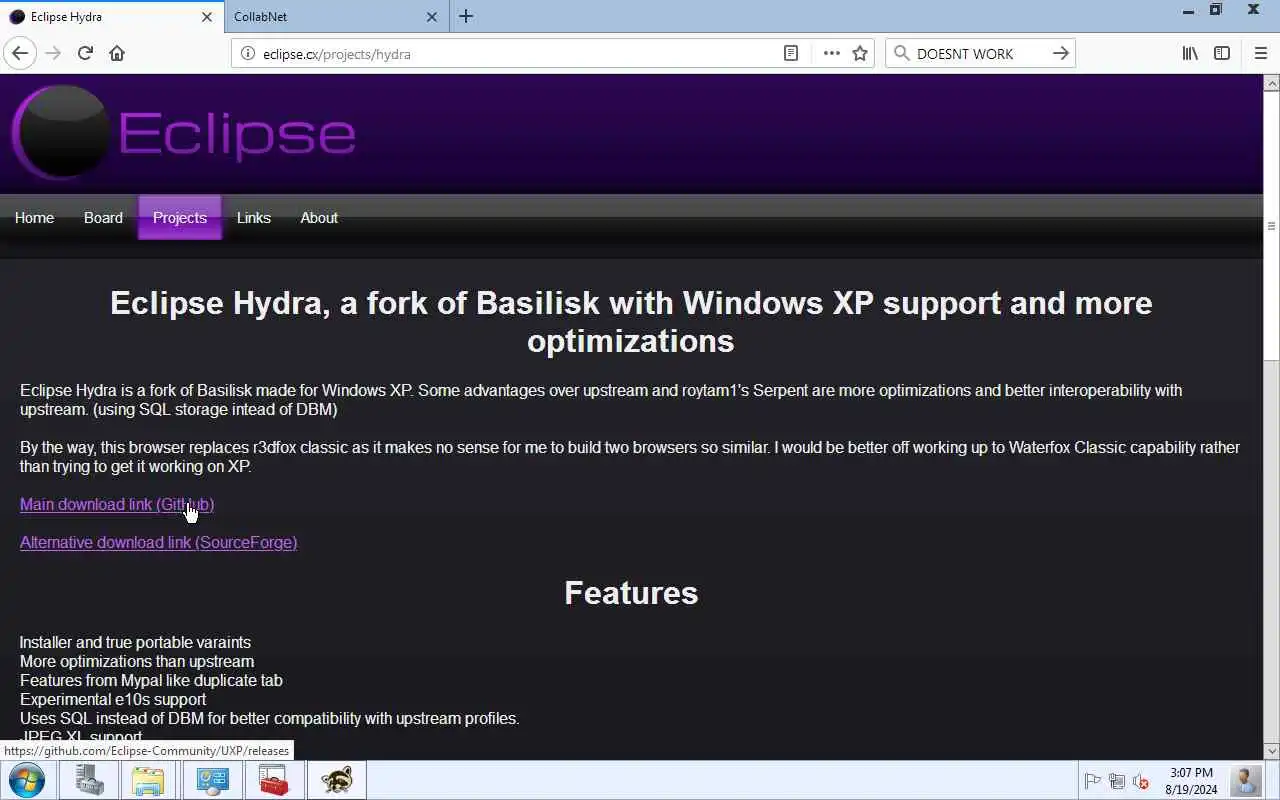Open Links in site navigation
This screenshot has height=800, width=1280.
(x=254, y=218)
